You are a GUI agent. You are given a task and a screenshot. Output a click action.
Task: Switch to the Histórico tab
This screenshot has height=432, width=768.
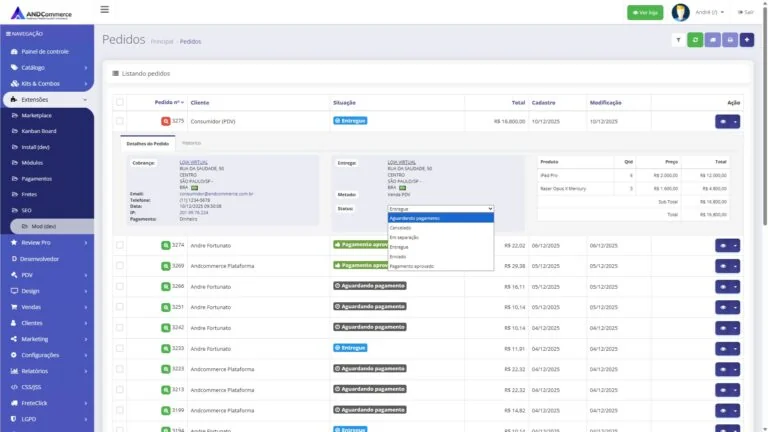coord(192,143)
